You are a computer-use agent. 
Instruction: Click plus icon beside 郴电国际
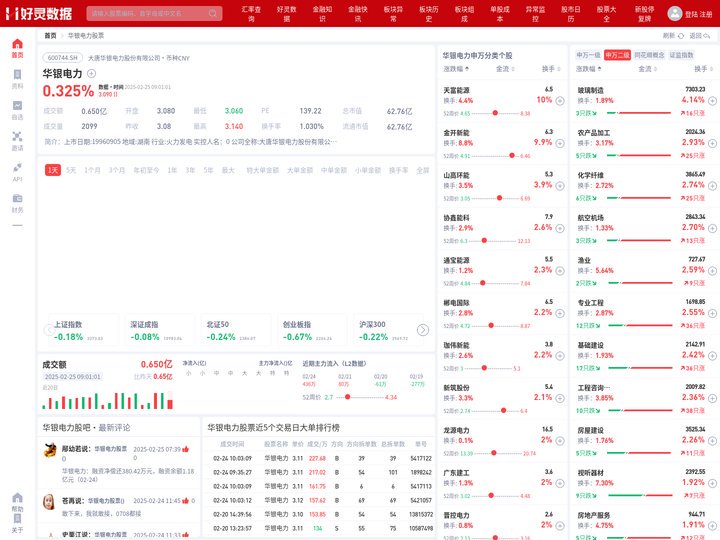[x=560, y=313]
